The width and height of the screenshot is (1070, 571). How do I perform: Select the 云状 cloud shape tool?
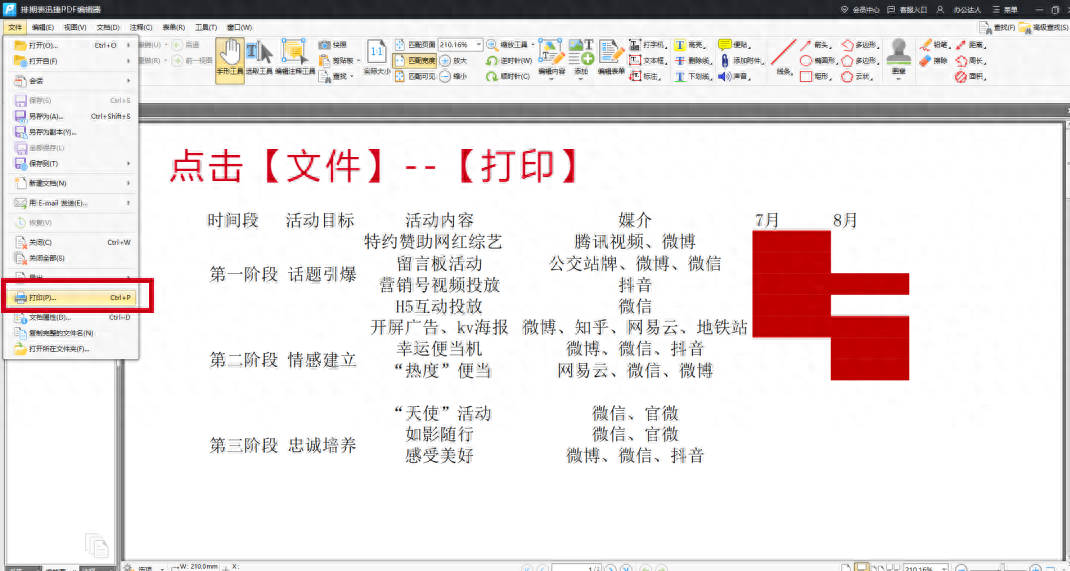[858, 76]
